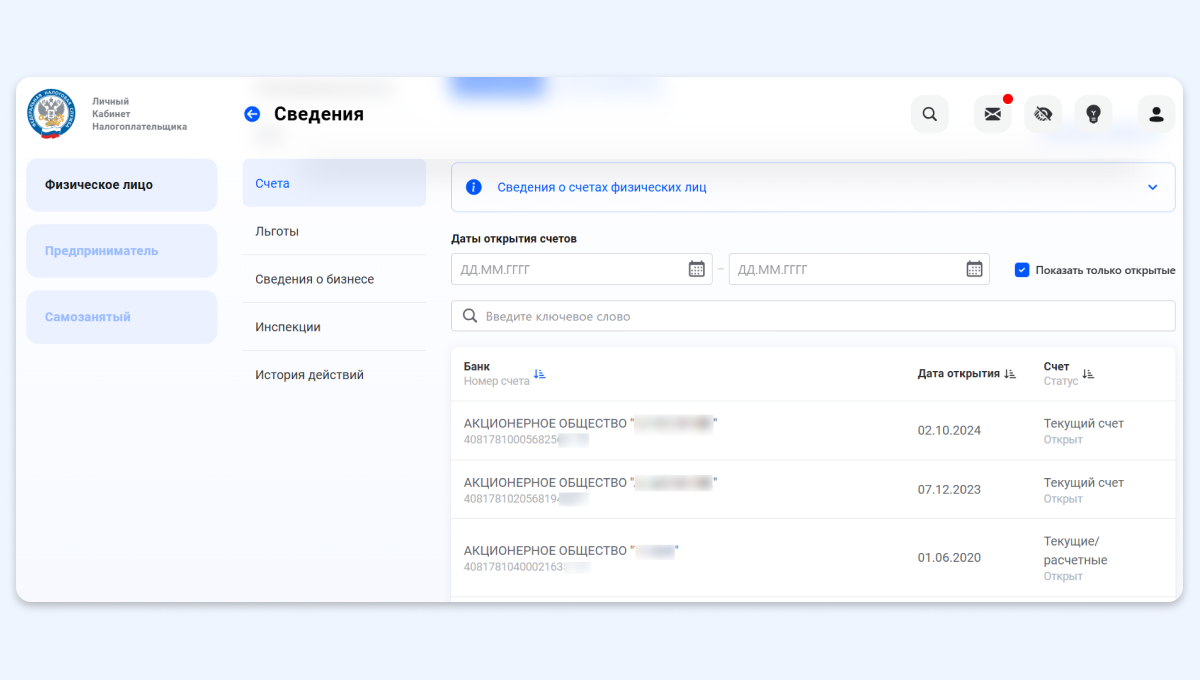
Task: Open search with the magnifier icon
Action: tap(929, 114)
